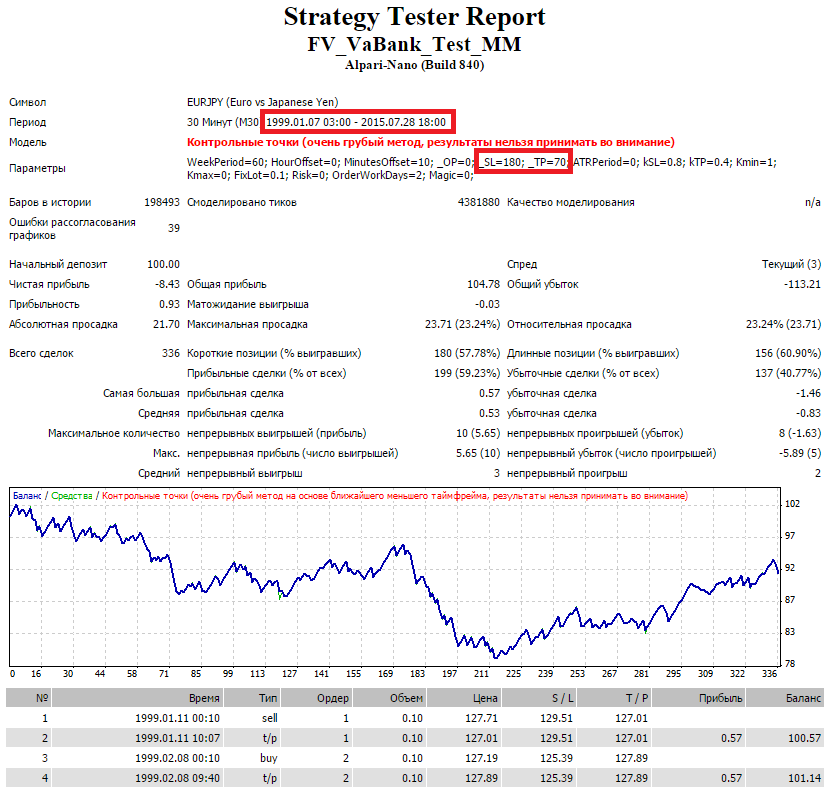Viewport: 837px width, 793px height.
Task: Click the _SL=180; _TP=70 parameter text
Action: click(x=523, y=162)
